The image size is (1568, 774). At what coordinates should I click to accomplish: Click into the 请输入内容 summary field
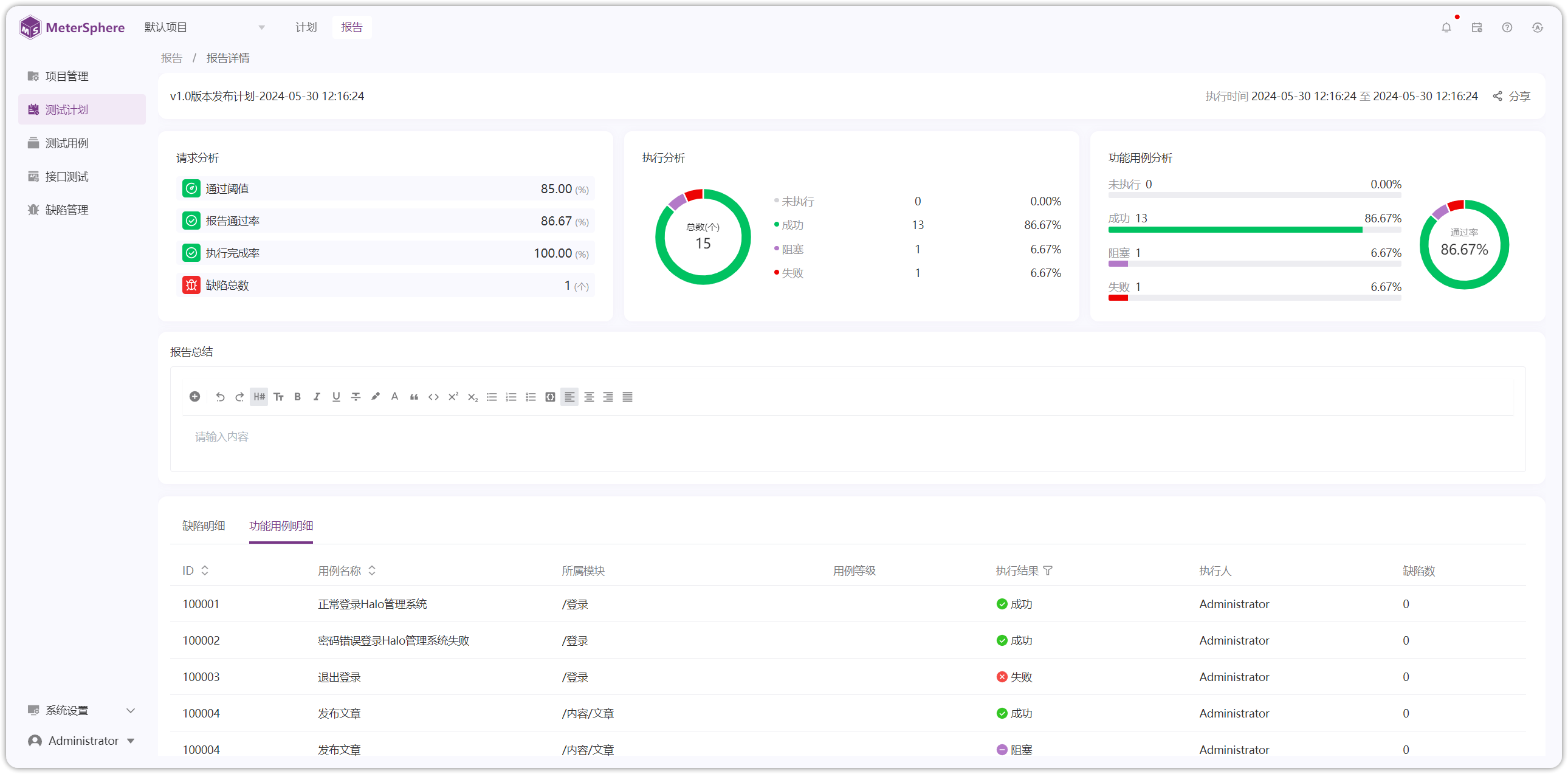pyautogui.click(x=848, y=437)
